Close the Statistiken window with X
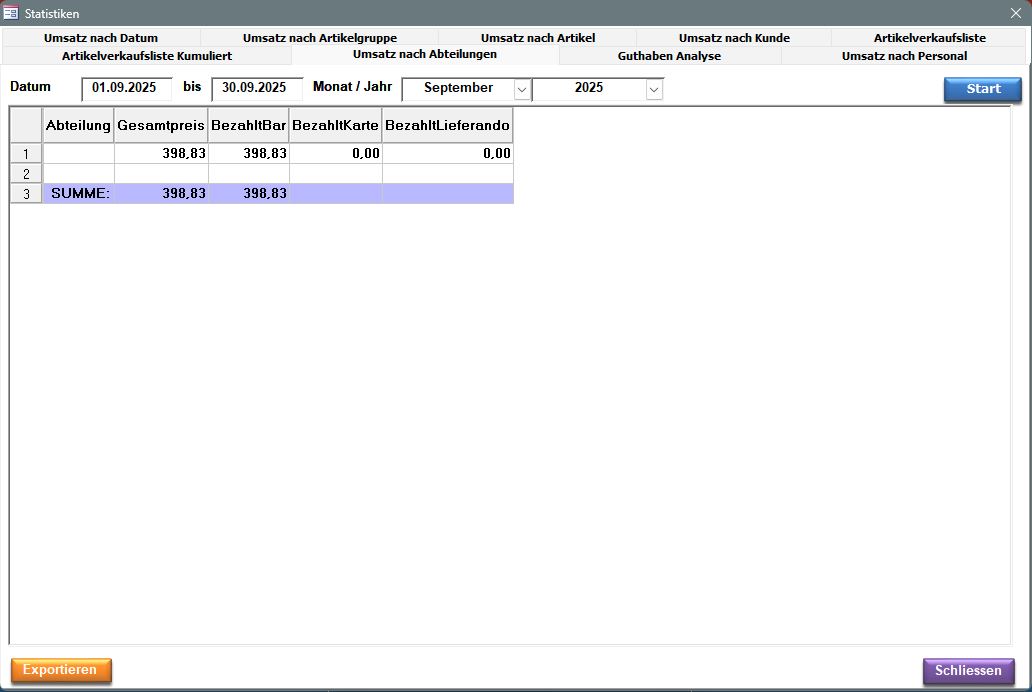Image resolution: width=1032 pixels, height=692 pixels. pyautogui.click(x=1015, y=13)
